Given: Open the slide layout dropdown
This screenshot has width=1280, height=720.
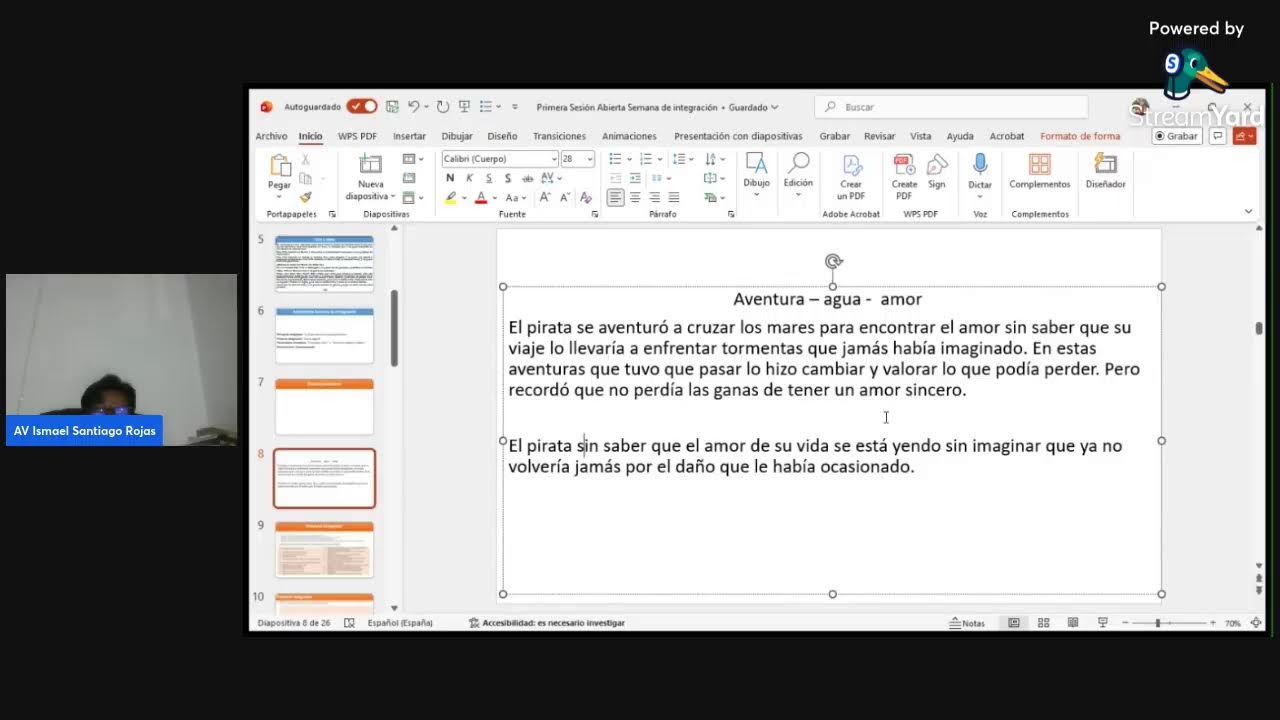Looking at the screenshot, I should (x=412, y=159).
